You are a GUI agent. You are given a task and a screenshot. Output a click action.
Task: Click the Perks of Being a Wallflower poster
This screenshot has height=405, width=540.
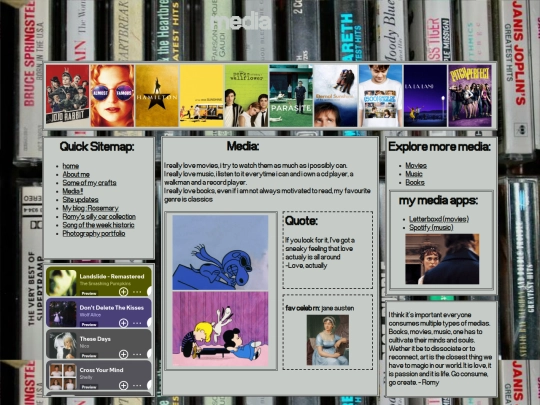click(x=247, y=95)
